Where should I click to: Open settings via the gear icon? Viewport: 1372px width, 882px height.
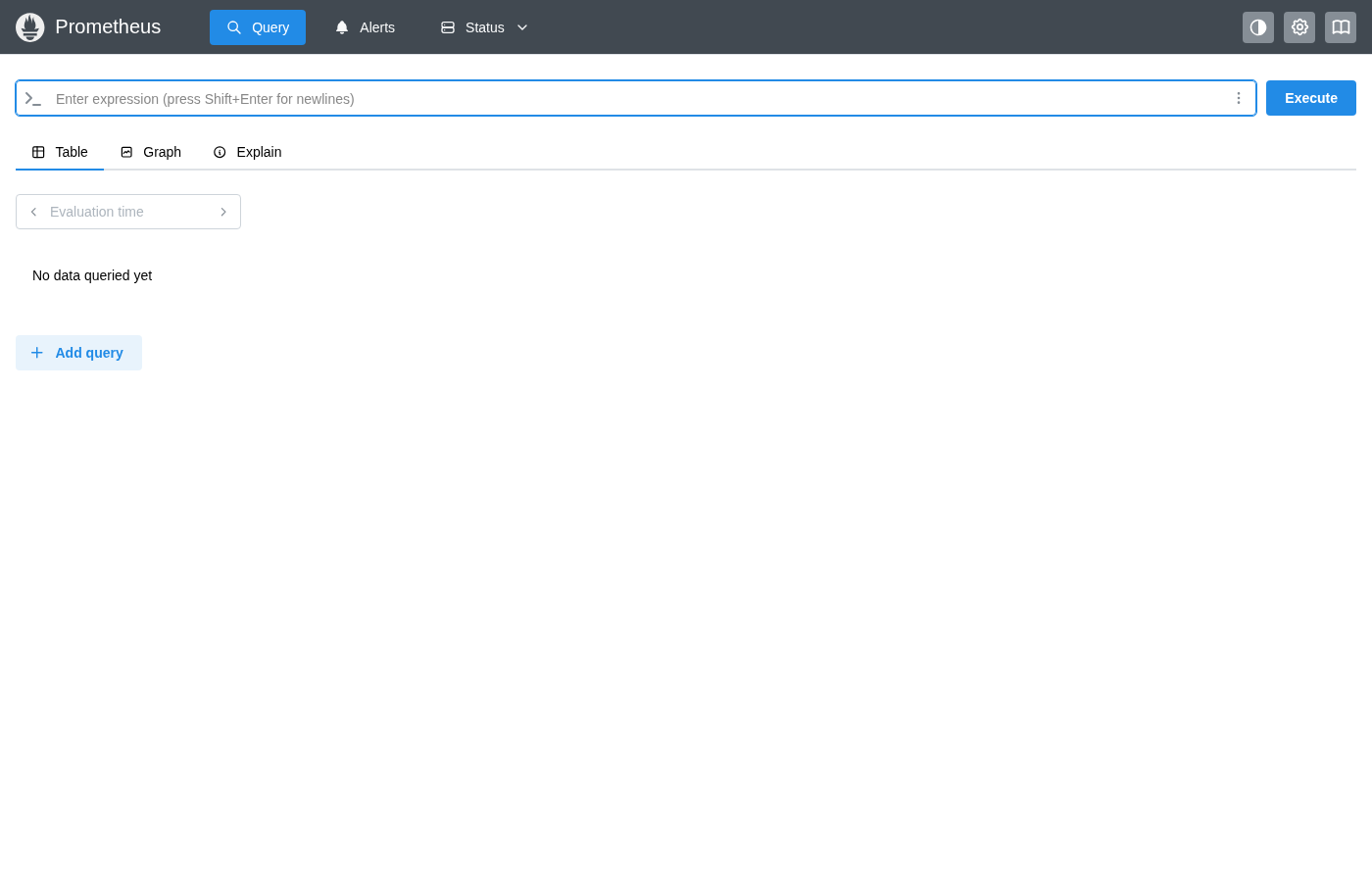click(1299, 27)
